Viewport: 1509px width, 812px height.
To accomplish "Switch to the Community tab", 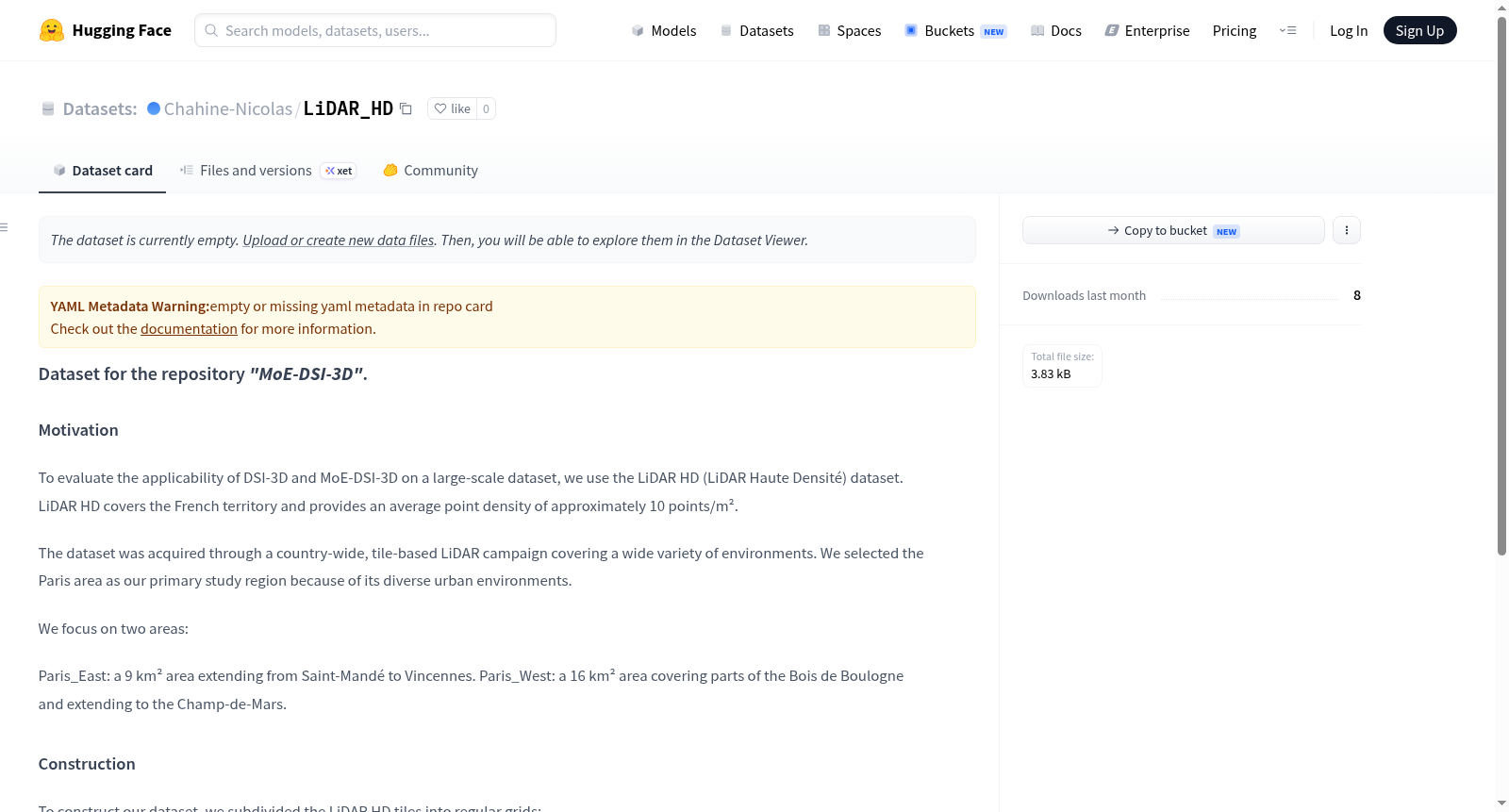I will coord(430,171).
